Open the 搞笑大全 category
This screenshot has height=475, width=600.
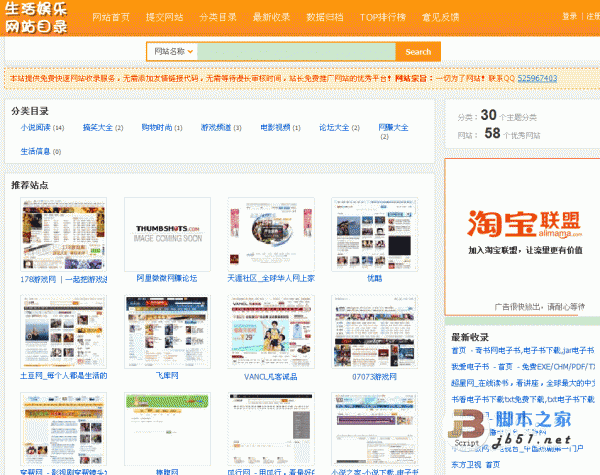[x=98, y=127]
